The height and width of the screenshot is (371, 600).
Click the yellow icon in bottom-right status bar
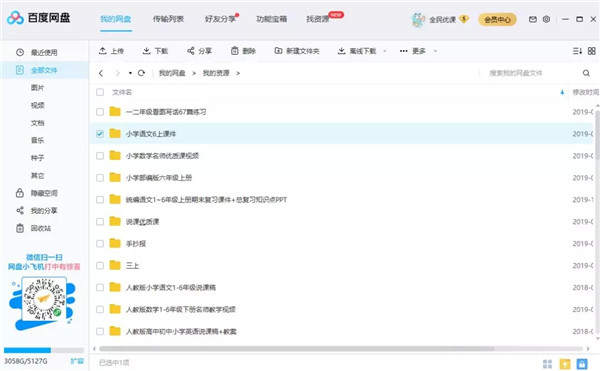click(x=565, y=364)
